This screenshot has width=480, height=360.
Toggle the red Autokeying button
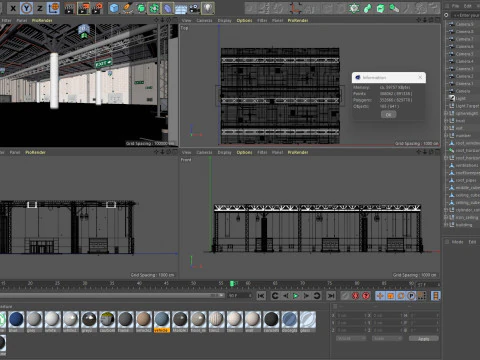(x=355, y=296)
